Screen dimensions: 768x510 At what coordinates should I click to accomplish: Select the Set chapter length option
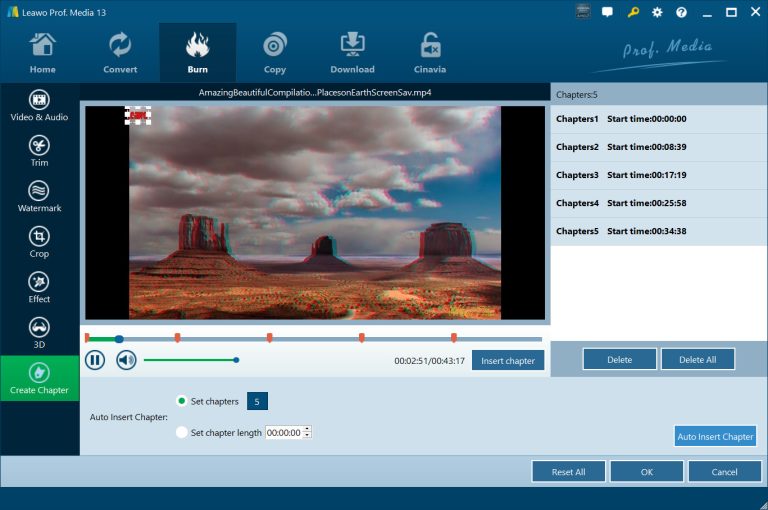click(x=181, y=433)
